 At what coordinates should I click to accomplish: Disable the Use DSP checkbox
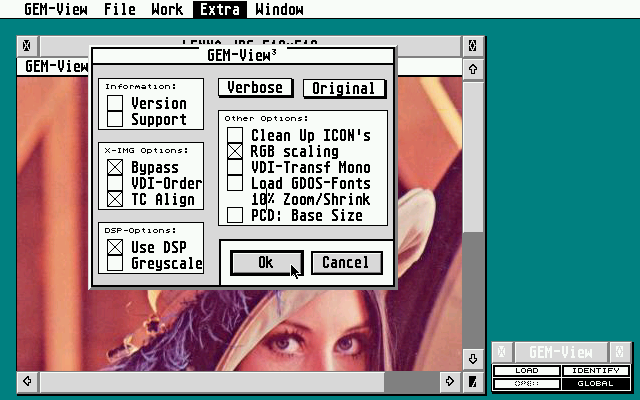pyautogui.click(x=115, y=247)
